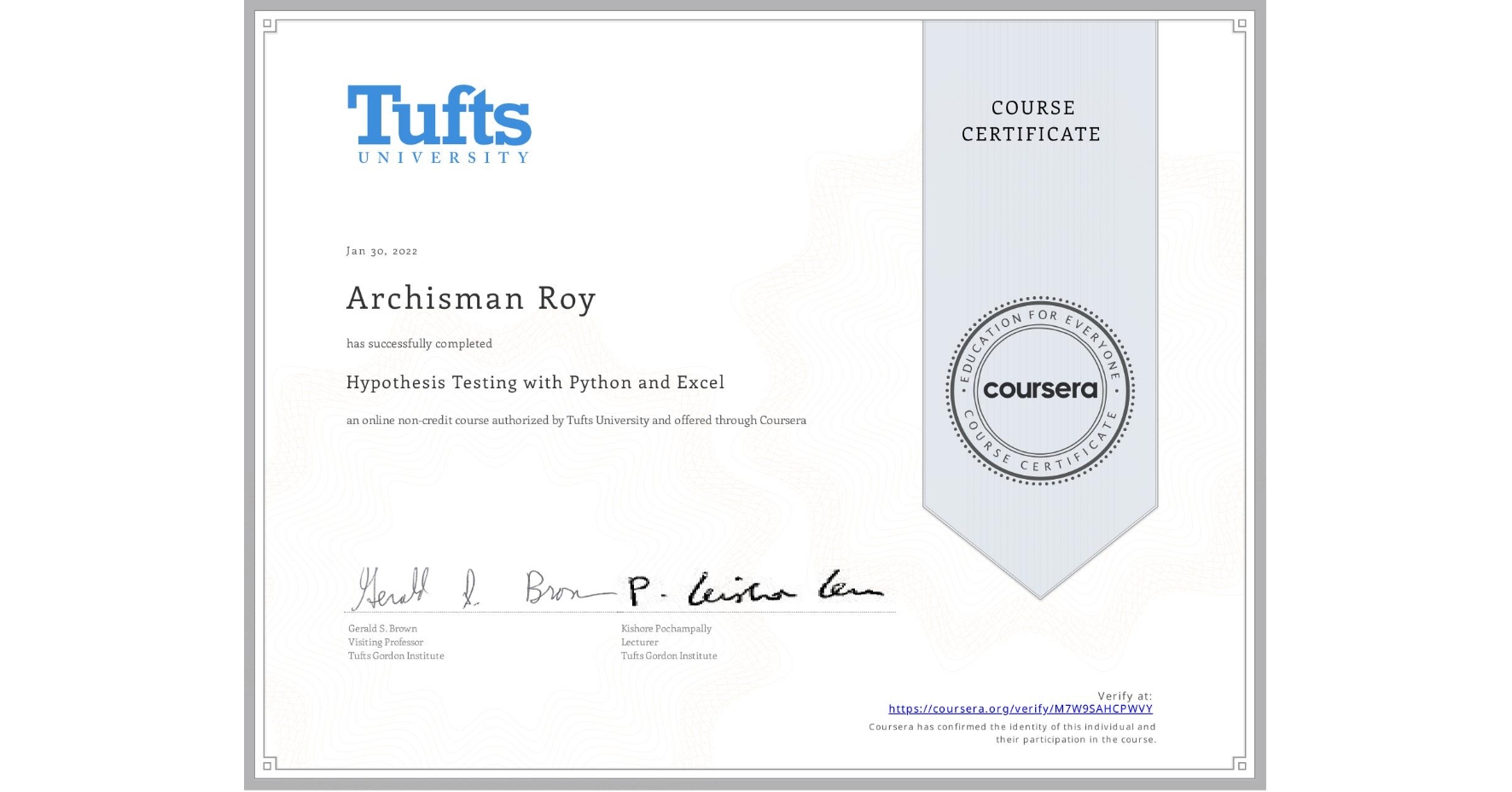Select the name Archisman Roy

tap(470, 299)
